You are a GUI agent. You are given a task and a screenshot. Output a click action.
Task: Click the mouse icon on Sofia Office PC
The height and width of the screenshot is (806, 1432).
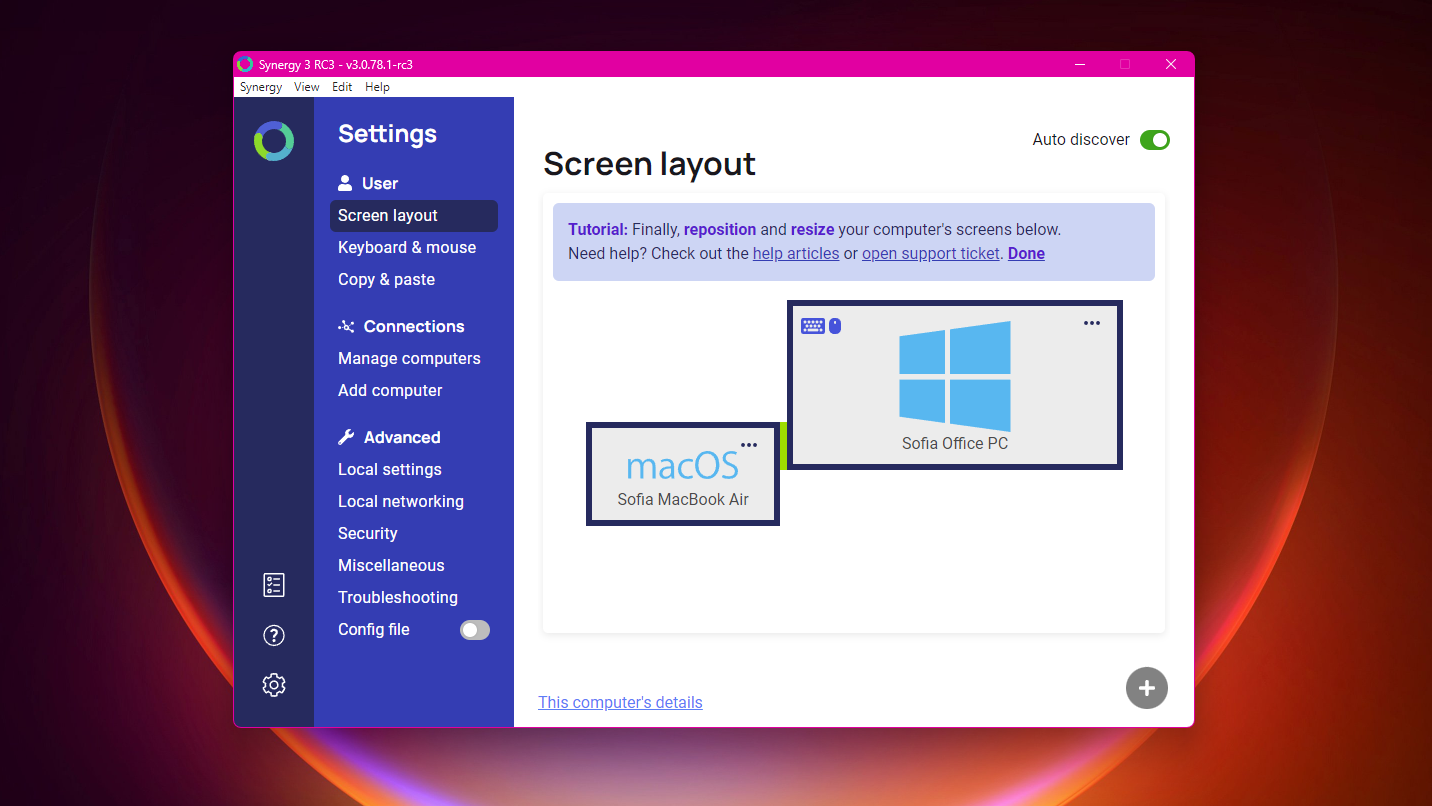(835, 326)
